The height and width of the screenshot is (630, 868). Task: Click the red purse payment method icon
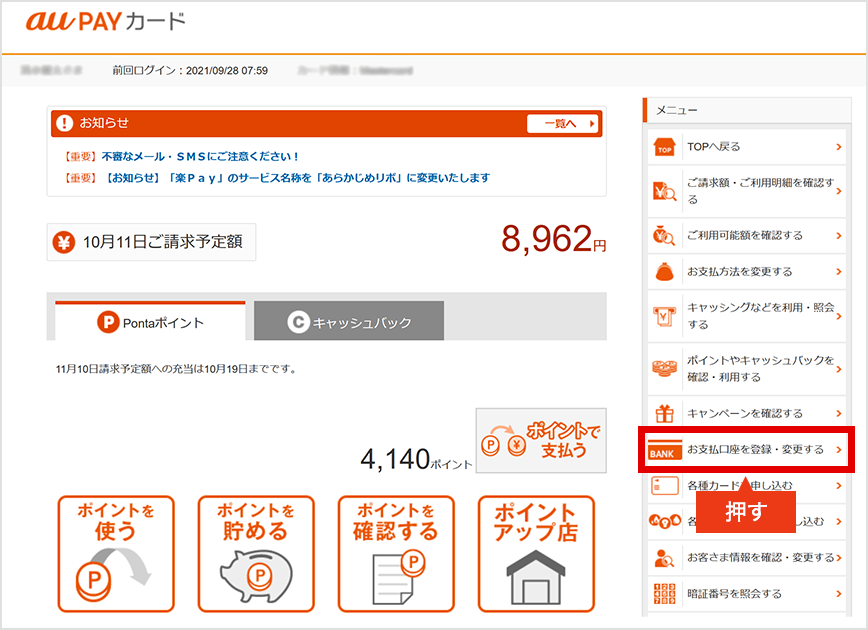[x=664, y=271]
